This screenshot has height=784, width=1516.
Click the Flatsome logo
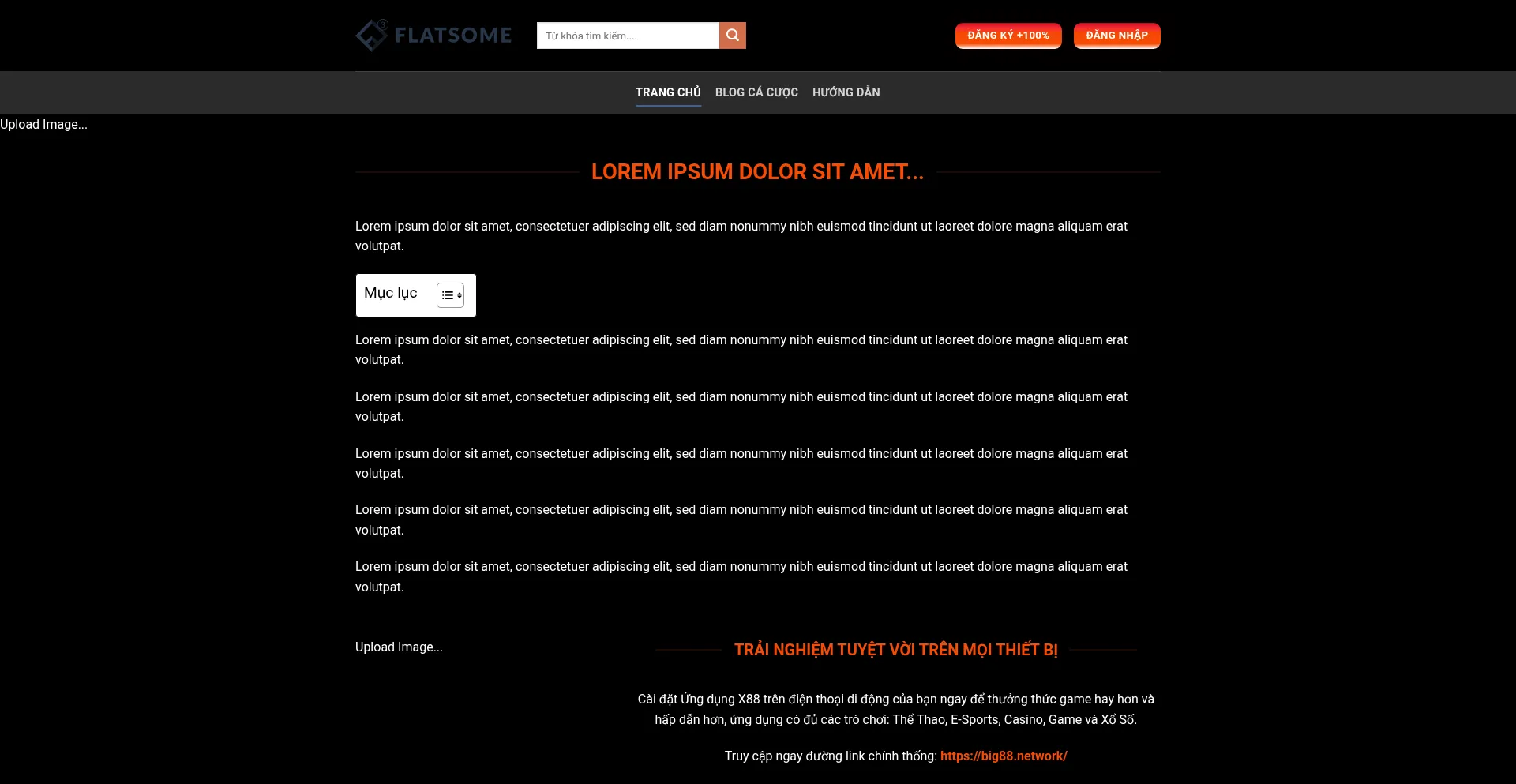click(433, 36)
